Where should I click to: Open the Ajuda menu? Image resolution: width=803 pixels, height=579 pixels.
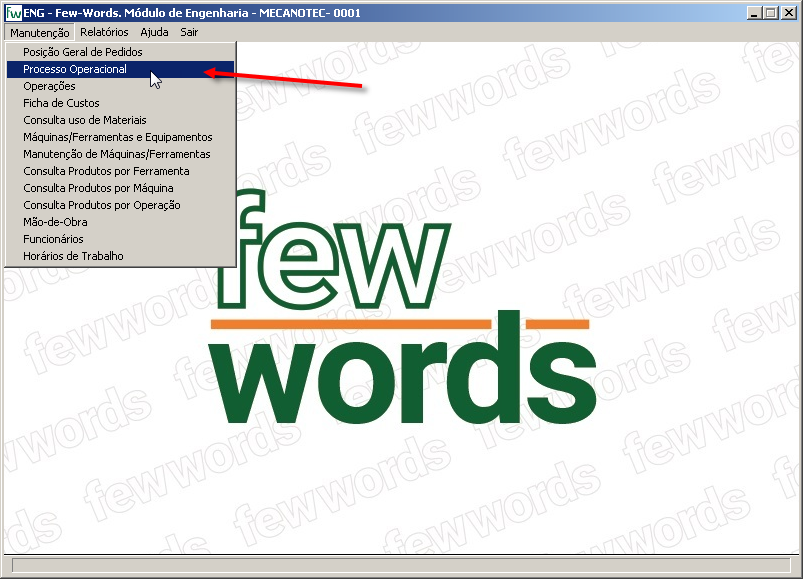pyautogui.click(x=154, y=32)
